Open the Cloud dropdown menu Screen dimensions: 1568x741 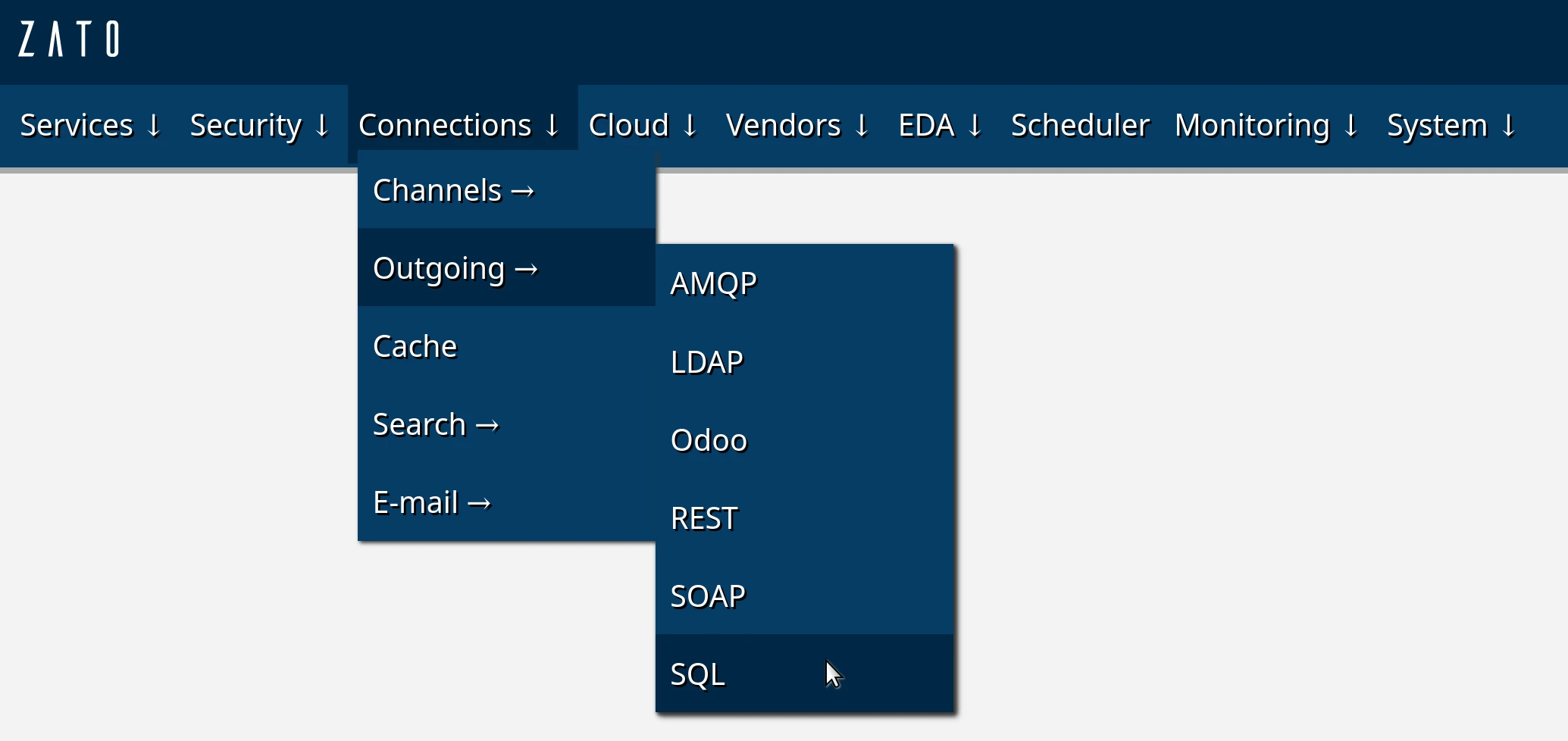pos(643,126)
